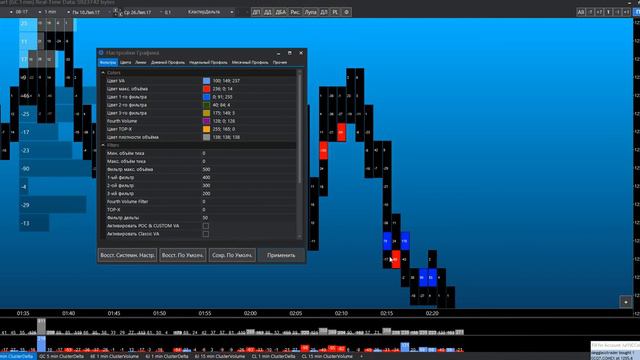Click the PL toolbar button
Screen dimensions: 640x360
(x=335, y=12)
